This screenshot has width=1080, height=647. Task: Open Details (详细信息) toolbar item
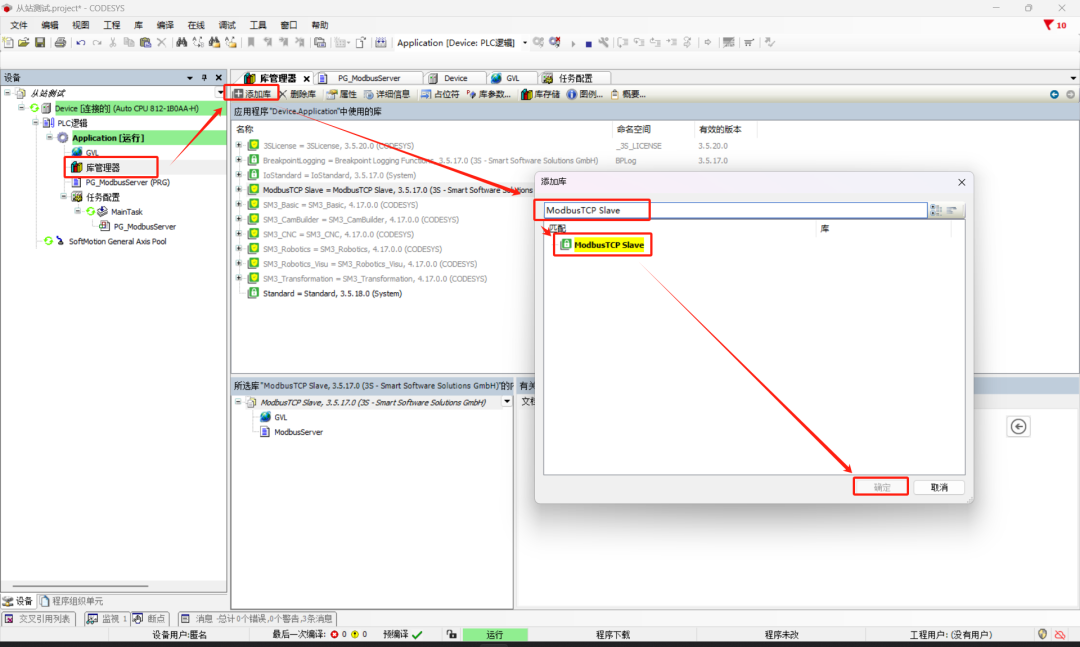(x=387, y=94)
